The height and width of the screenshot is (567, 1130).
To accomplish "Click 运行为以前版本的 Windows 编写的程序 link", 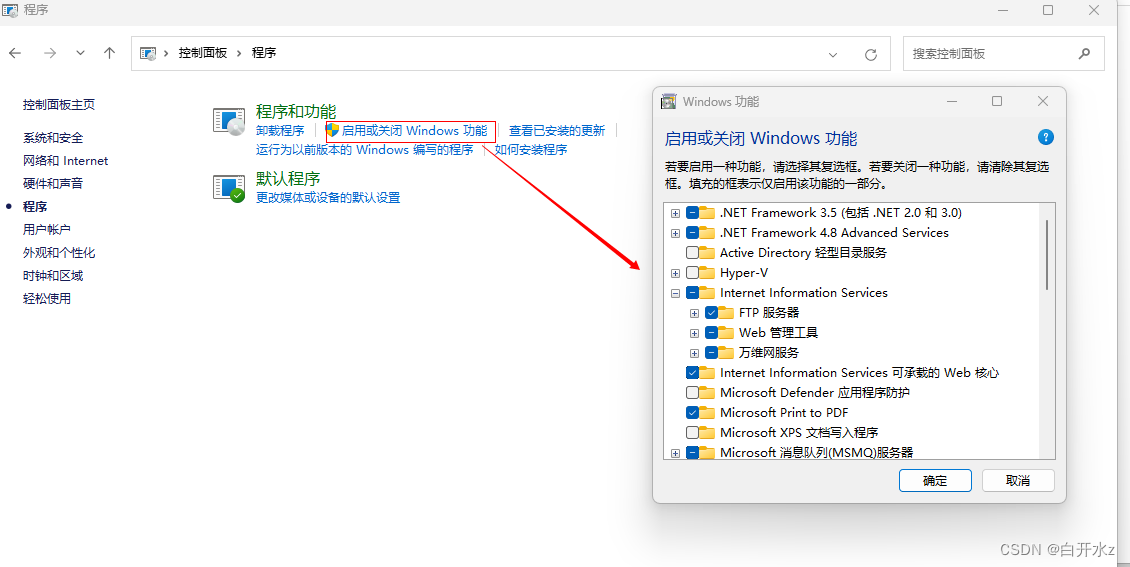I will tap(365, 150).
